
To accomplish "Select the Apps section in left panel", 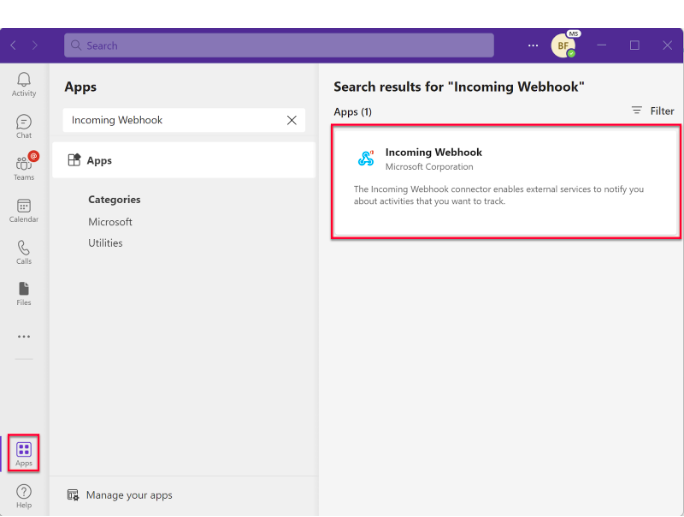I will tap(99, 160).
